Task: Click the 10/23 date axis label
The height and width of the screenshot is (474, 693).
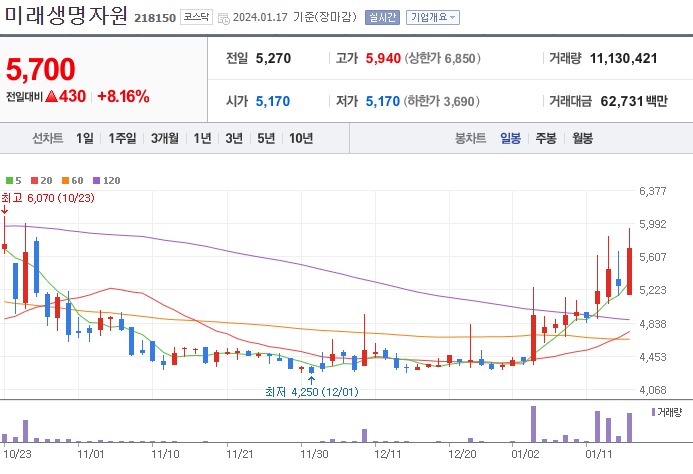Action: (x=17, y=454)
